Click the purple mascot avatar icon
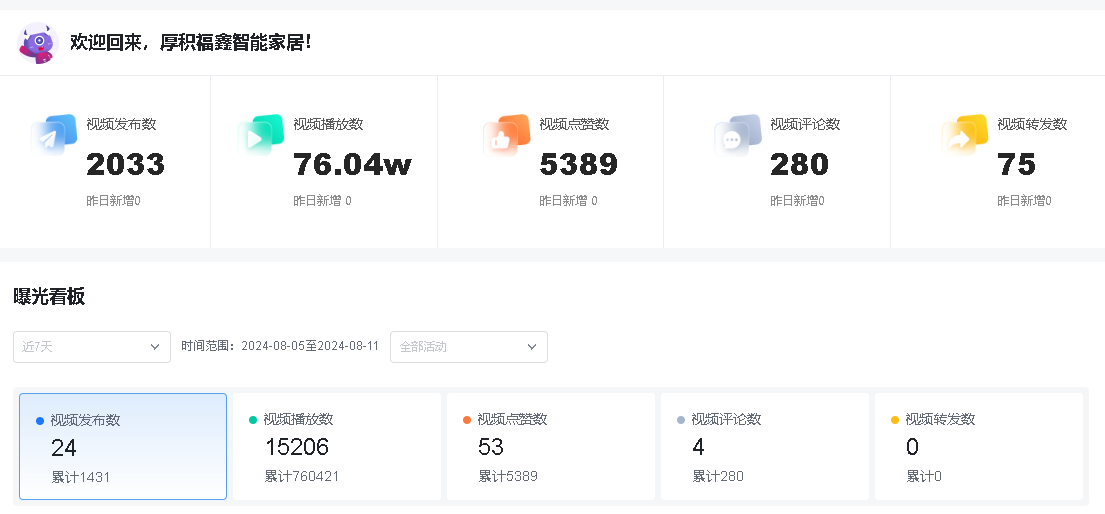The width and height of the screenshot is (1105, 514). [38, 43]
